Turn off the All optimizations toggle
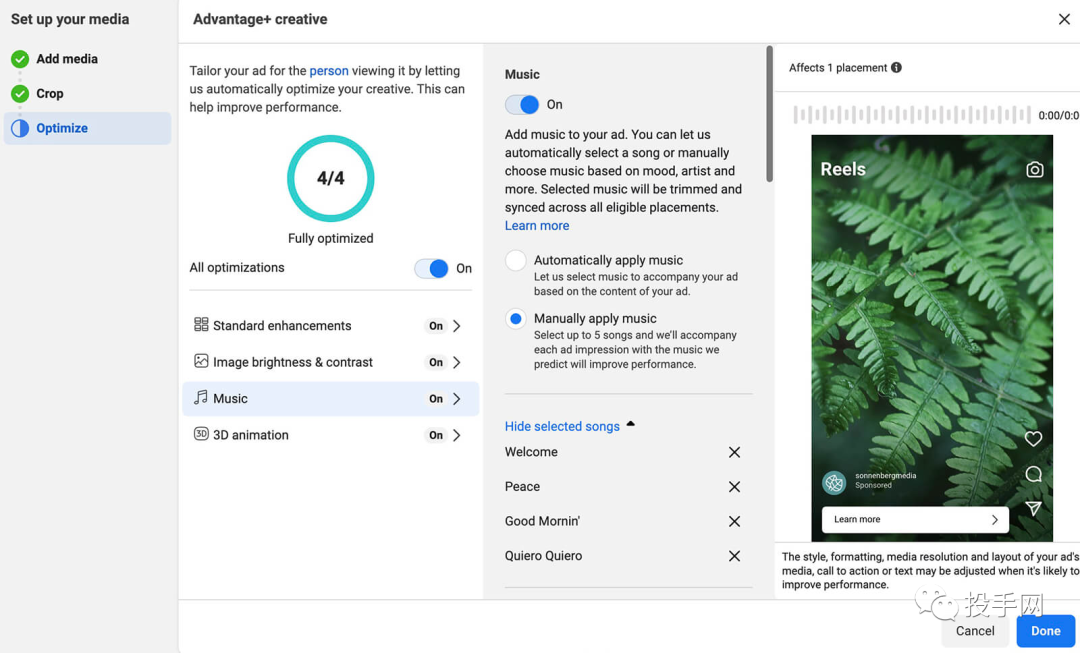The height and width of the screenshot is (653, 1080). tap(432, 269)
